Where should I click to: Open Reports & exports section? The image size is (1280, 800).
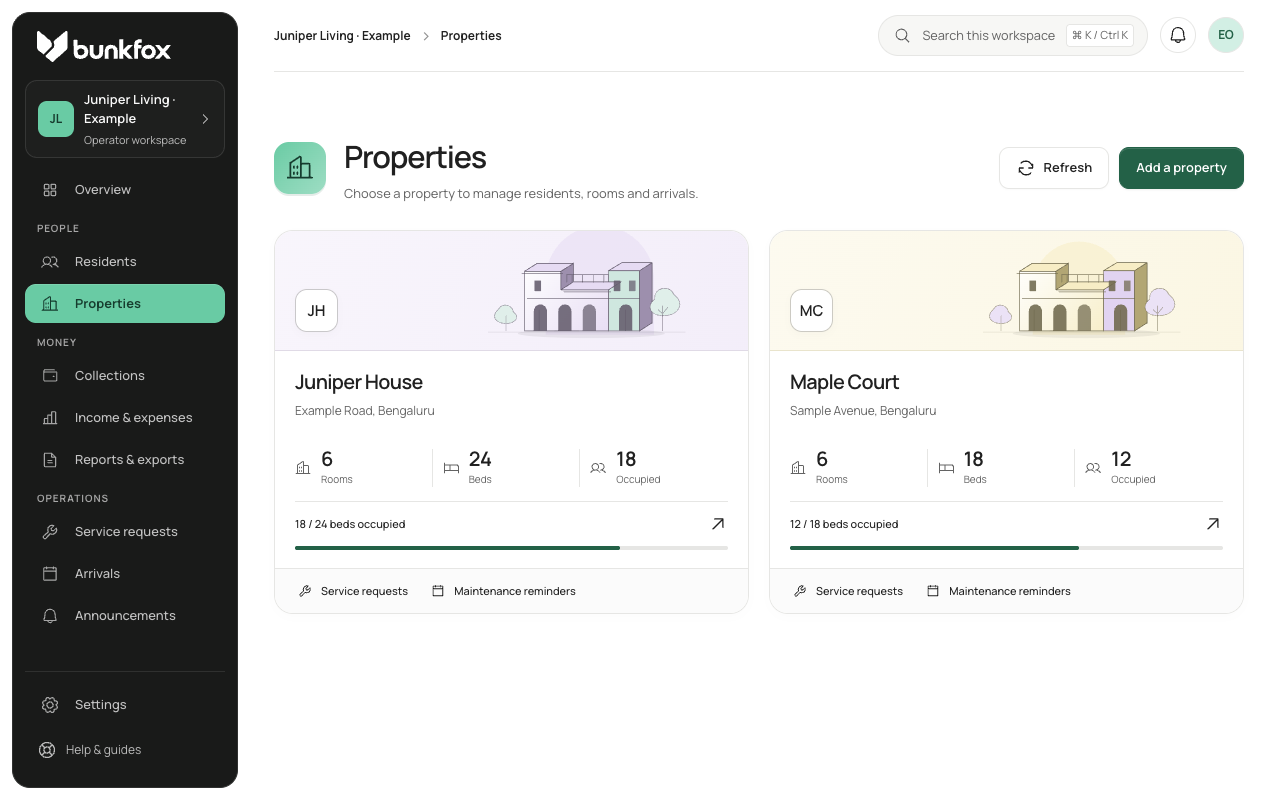(x=125, y=460)
